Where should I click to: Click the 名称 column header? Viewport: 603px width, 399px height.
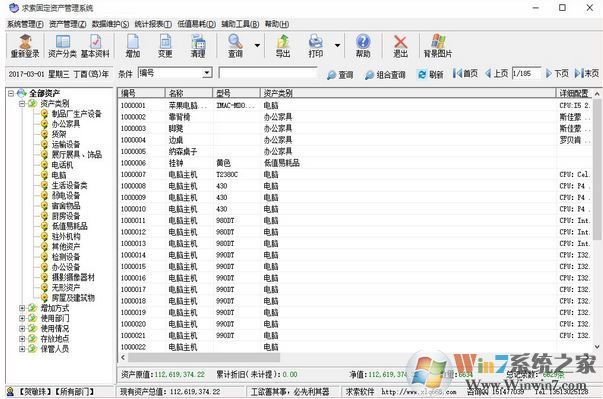[x=189, y=93]
